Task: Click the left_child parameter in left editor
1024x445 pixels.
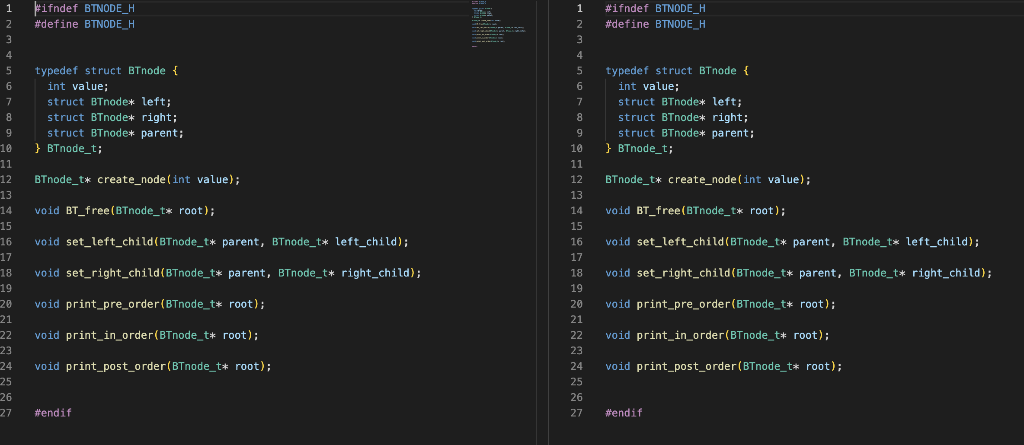Action: tap(366, 242)
